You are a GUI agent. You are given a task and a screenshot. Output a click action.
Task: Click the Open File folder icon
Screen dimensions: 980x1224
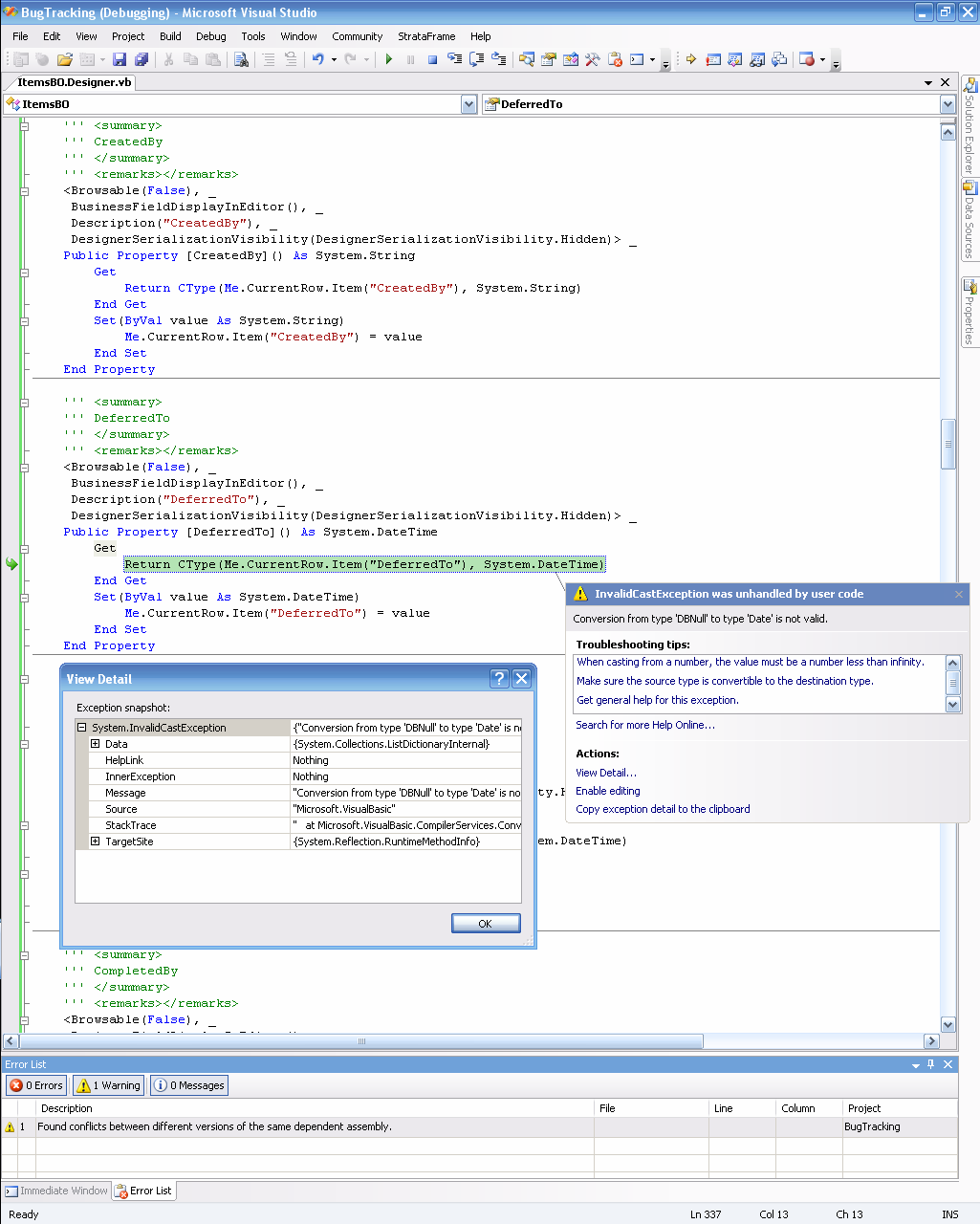(x=64, y=59)
